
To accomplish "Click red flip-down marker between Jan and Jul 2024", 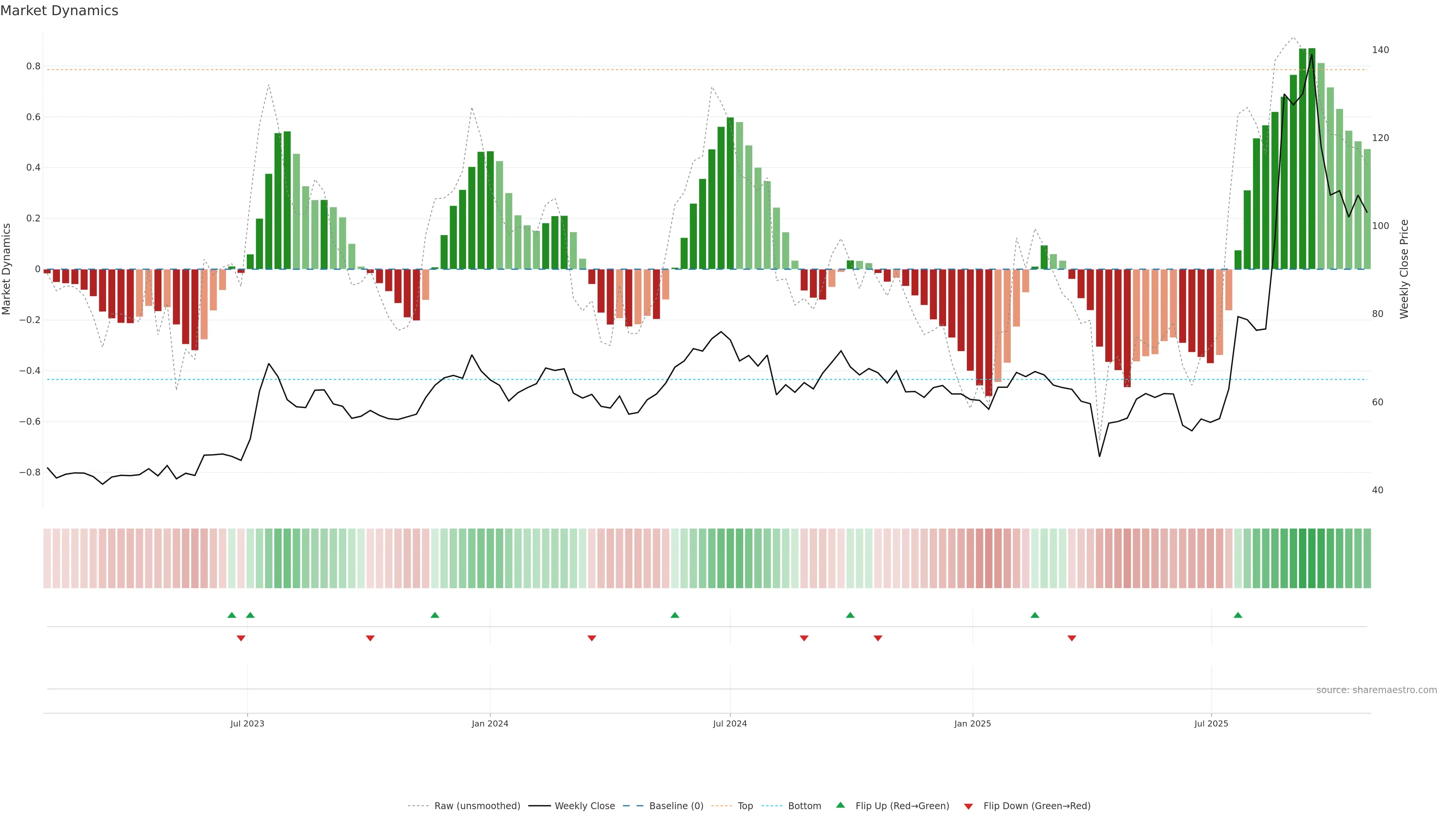I will tap(592, 638).
